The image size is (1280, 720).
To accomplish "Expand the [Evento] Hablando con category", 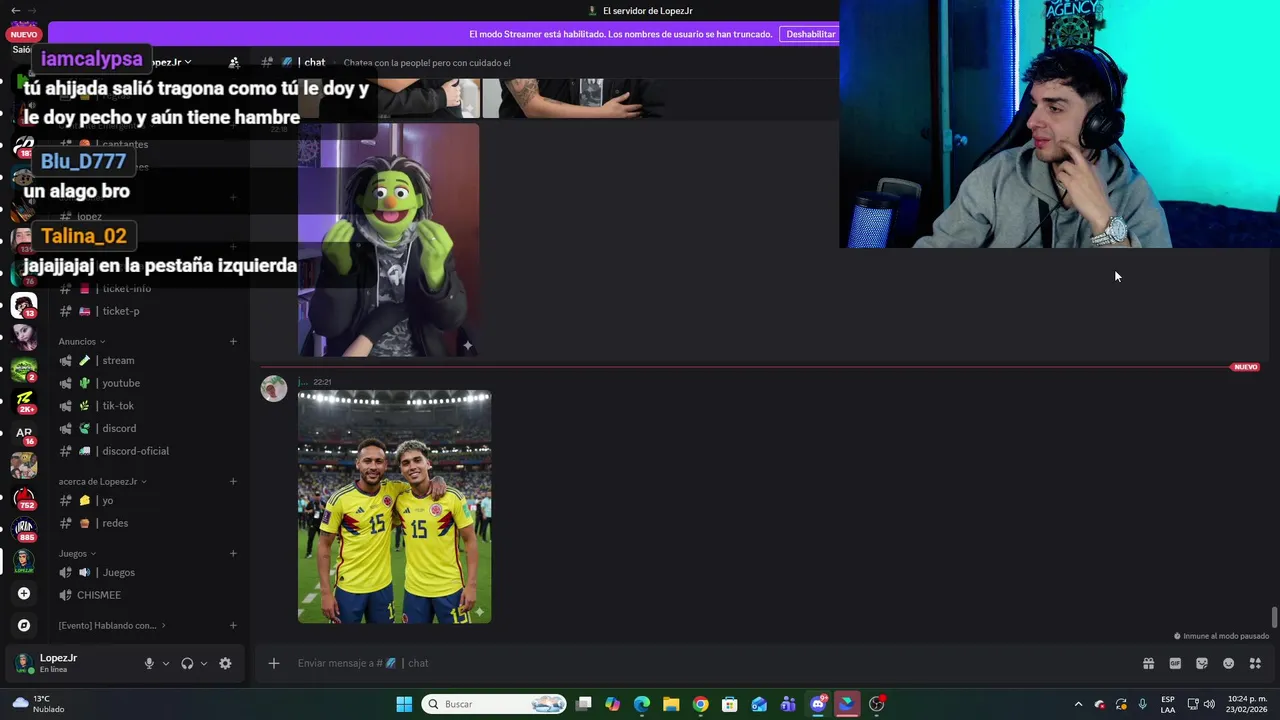I will (x=112, y=626).
